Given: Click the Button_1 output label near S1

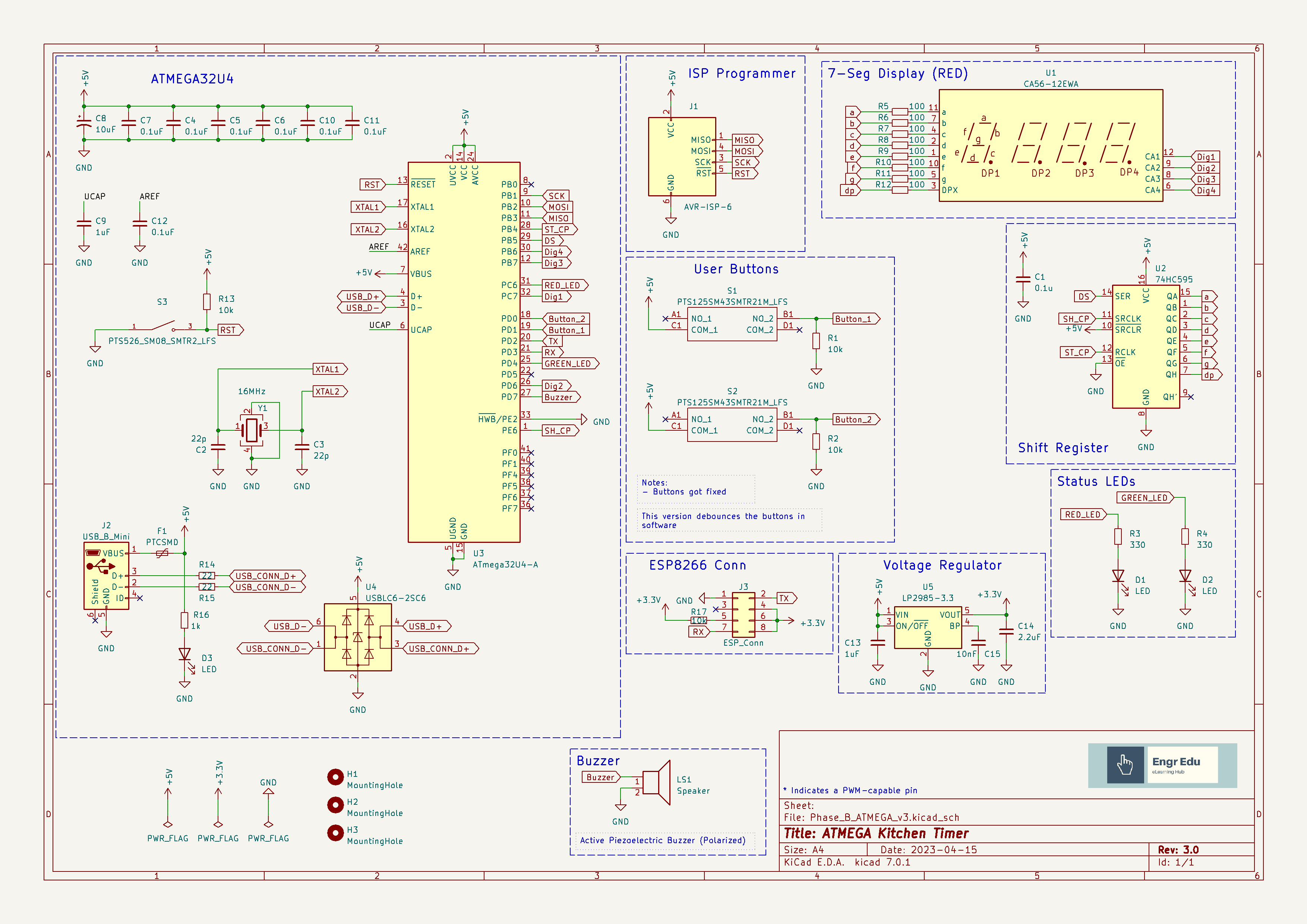Looking at the screenshot, I should point(855,319).
